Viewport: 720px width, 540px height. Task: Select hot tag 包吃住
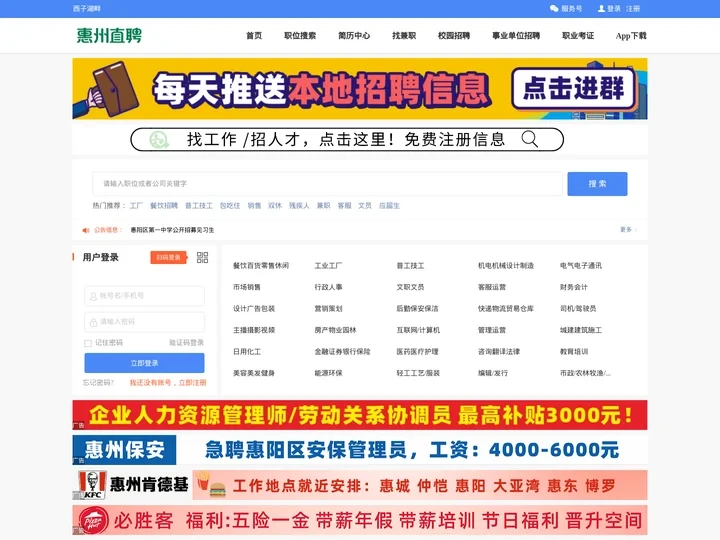[230, 206]
